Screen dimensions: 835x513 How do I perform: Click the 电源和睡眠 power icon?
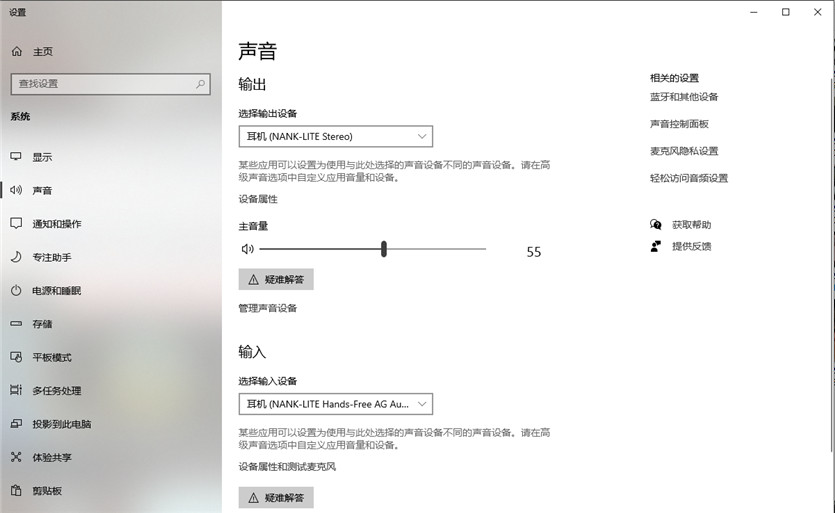[x=16, y=290]
